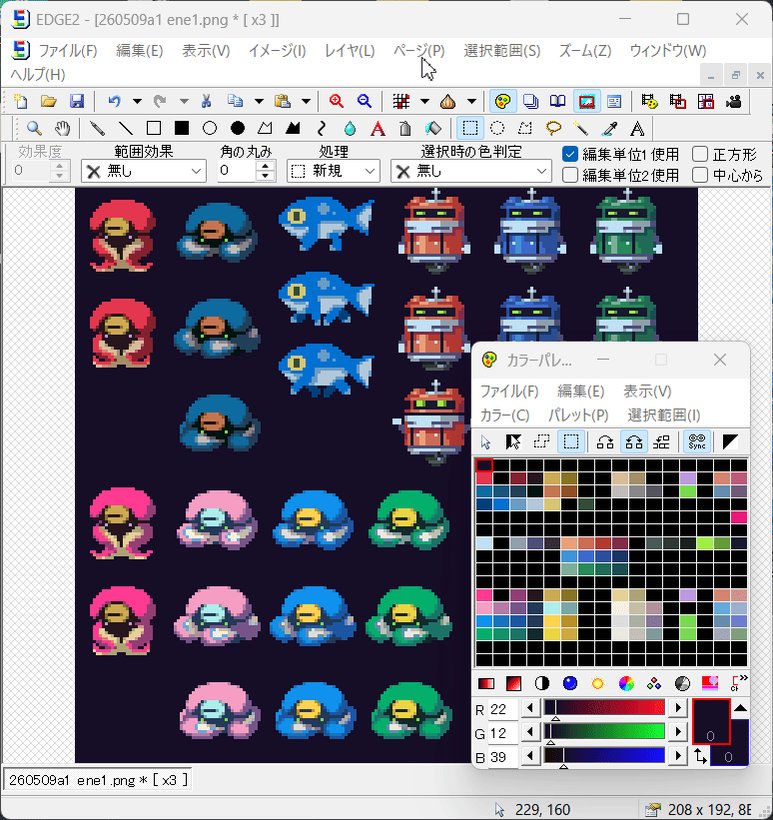Expand the onion skin dropdown arrow

(471, 101)
